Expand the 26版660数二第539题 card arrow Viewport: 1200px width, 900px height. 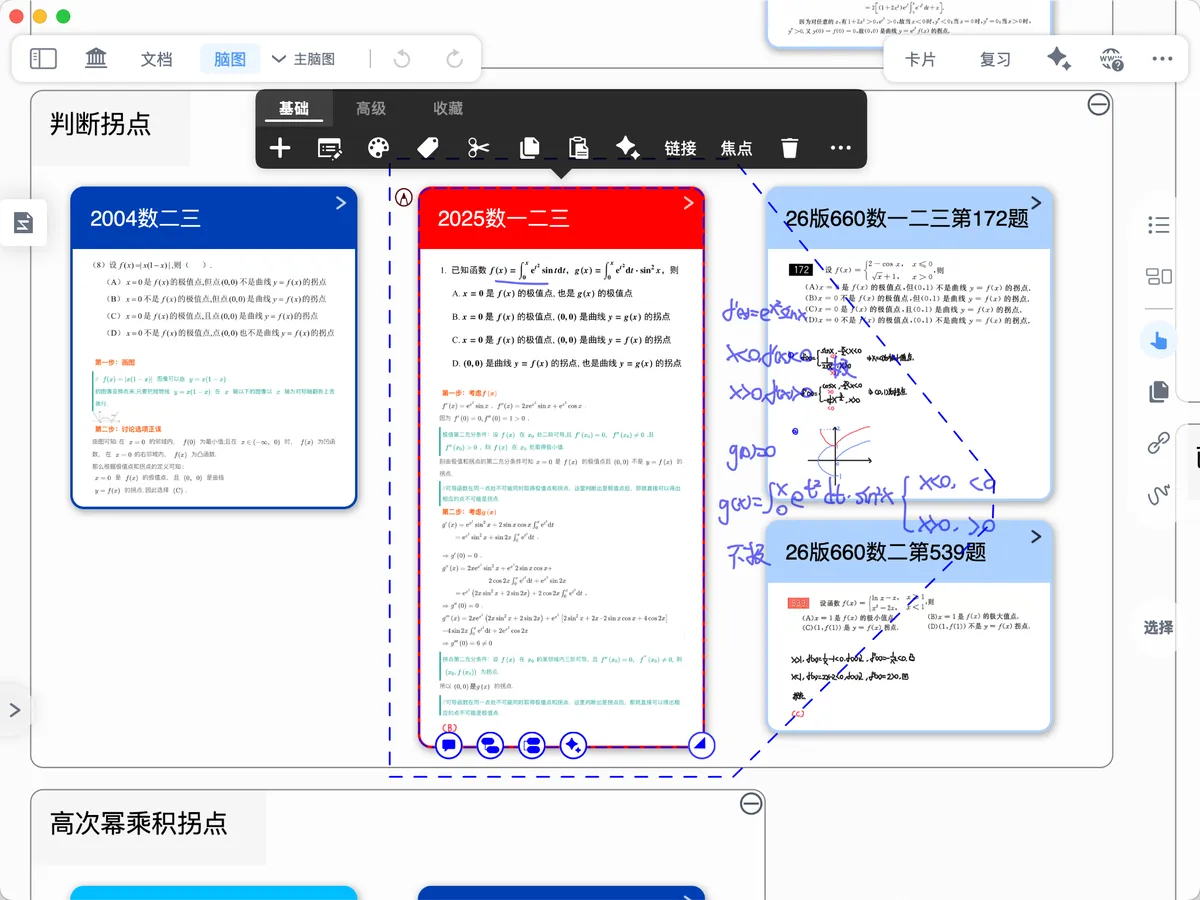[x=1036, y=537]
